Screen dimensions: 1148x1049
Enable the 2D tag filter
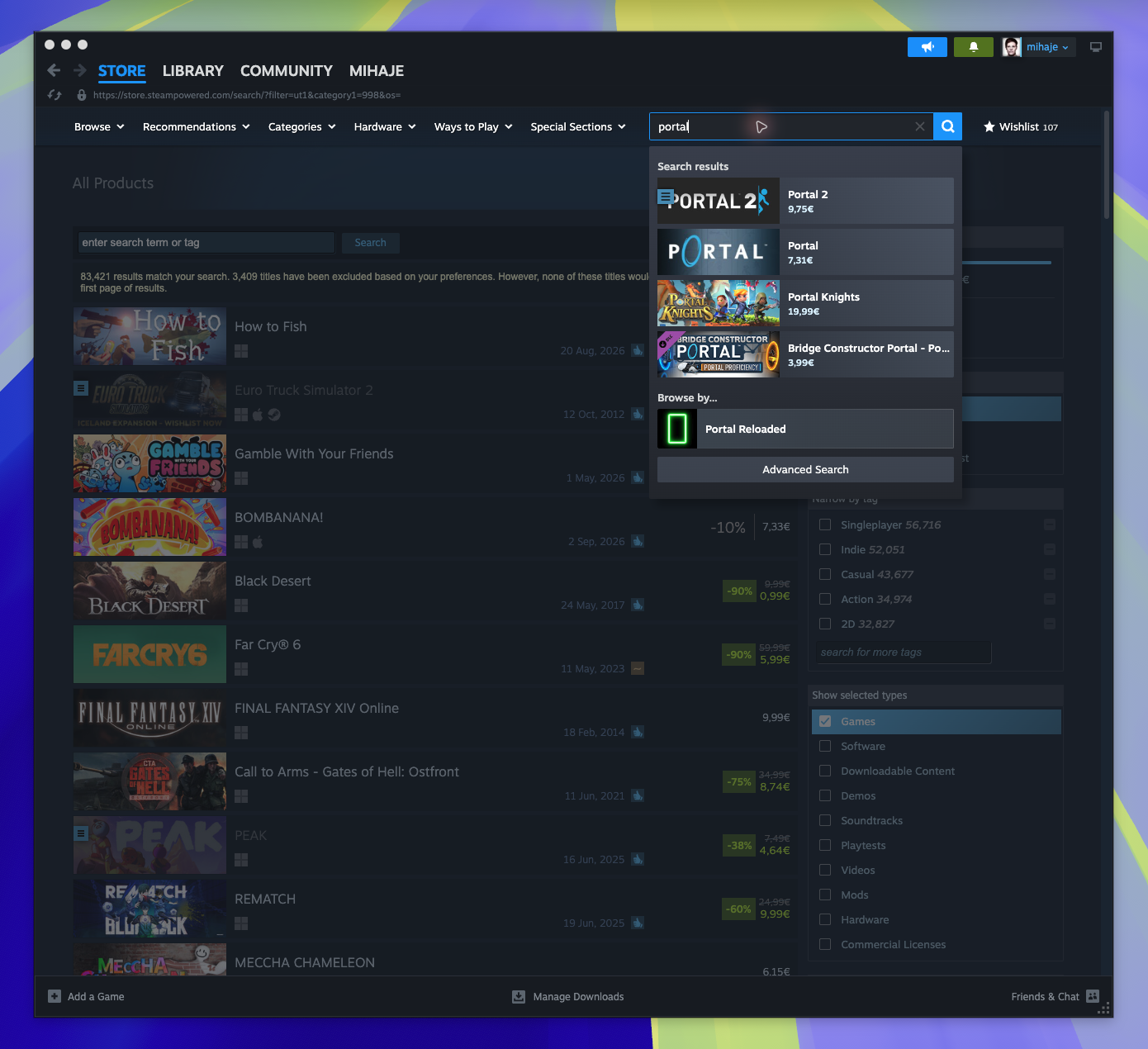[x=824, y=624]
